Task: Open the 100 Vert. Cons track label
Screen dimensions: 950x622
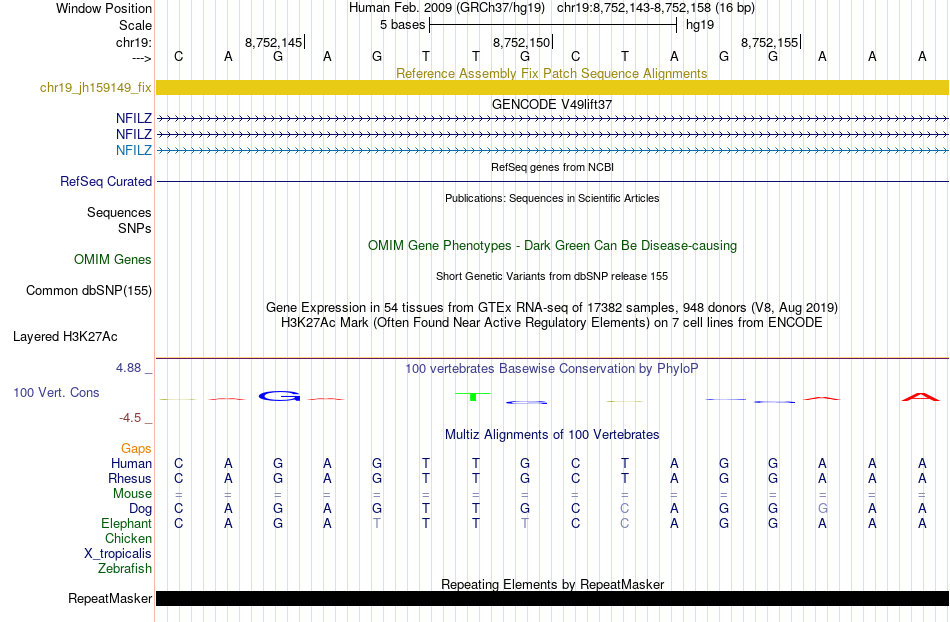Action: 56,392
